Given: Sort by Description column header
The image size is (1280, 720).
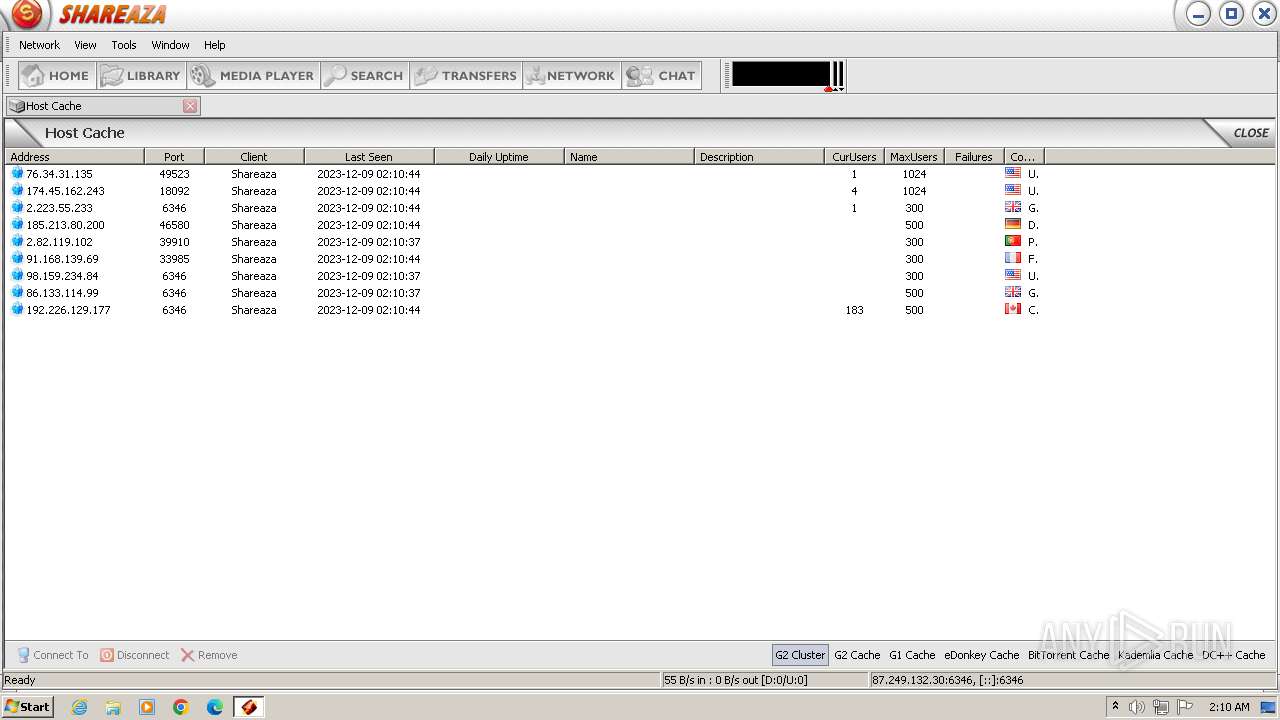Looking at the screenshot, I should click(760, 157).
